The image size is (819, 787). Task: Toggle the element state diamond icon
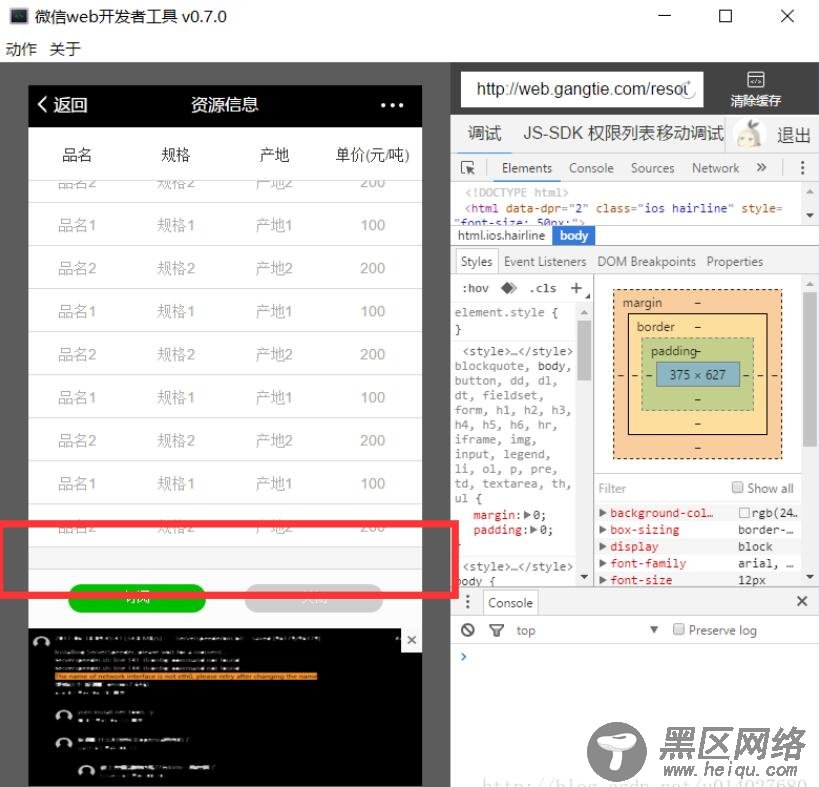pyautogui.click(x=508, y=288)
